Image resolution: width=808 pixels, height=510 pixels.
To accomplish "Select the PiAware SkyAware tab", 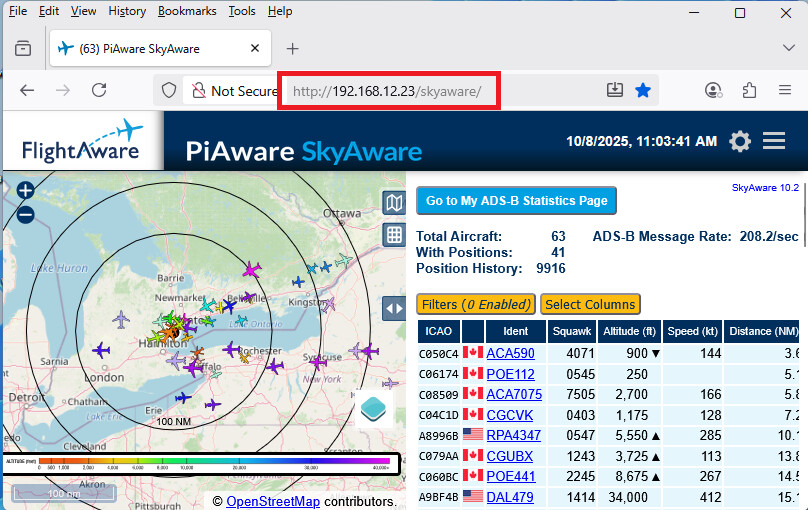I will [160, 48].
